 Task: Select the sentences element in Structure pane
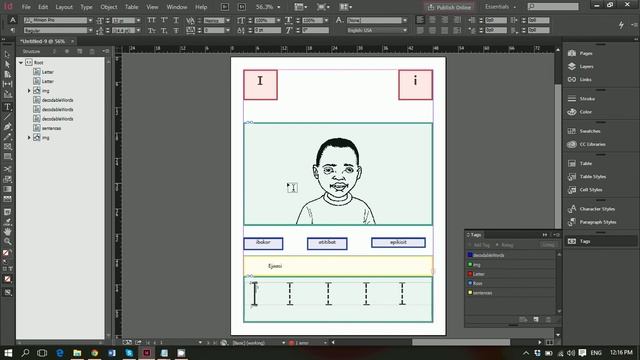(51, 128)
